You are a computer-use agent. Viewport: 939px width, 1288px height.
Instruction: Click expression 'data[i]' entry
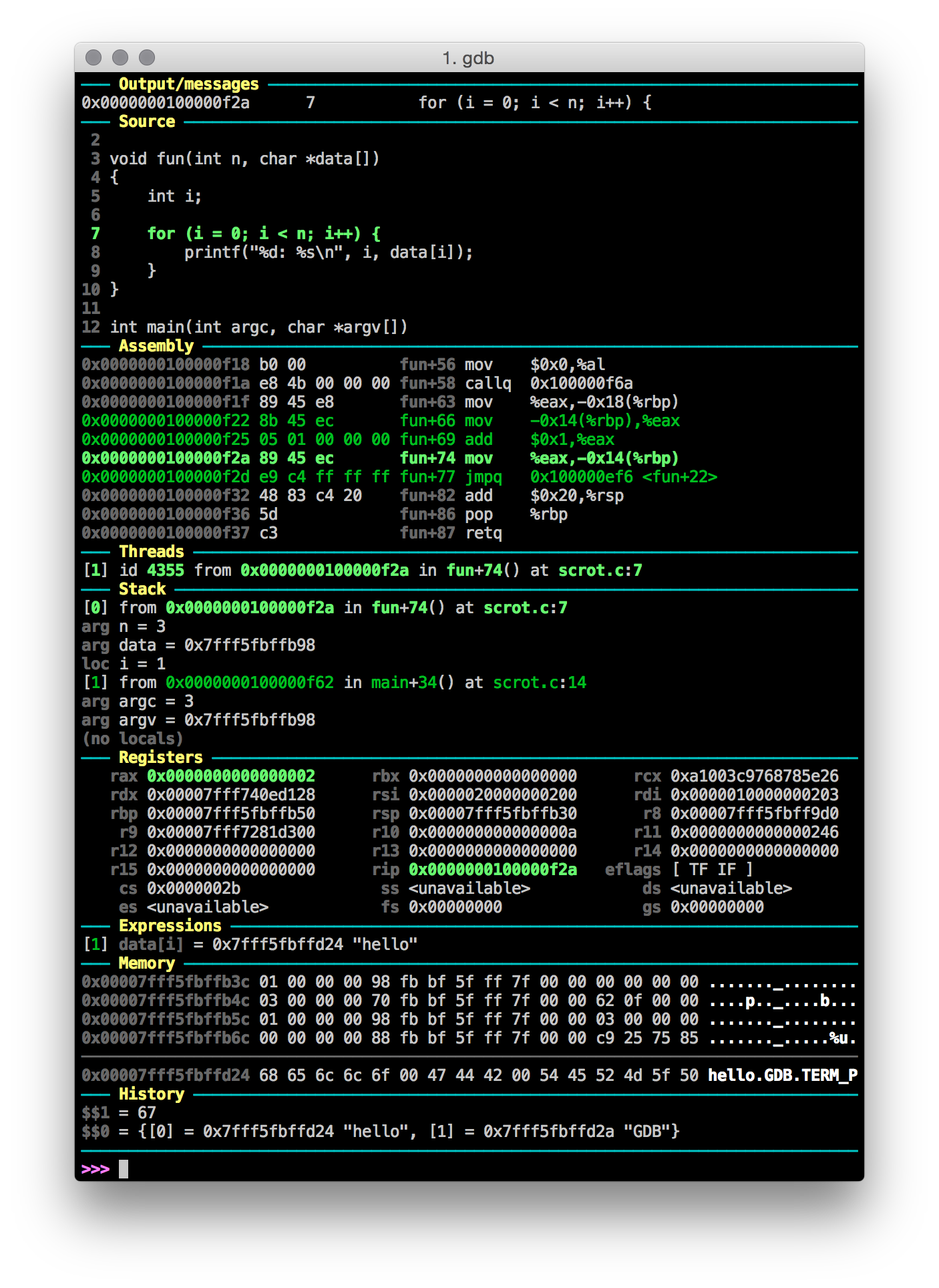point(250,945)
